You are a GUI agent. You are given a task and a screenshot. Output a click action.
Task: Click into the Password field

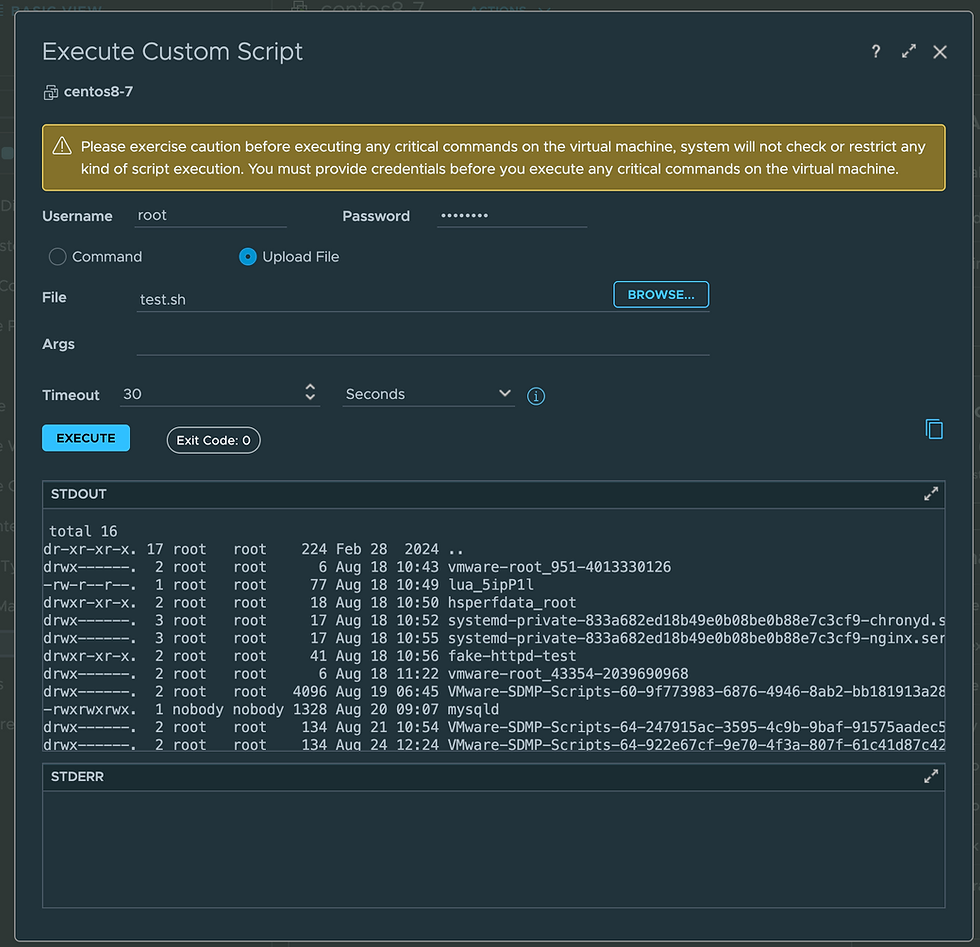pos(510,216)
